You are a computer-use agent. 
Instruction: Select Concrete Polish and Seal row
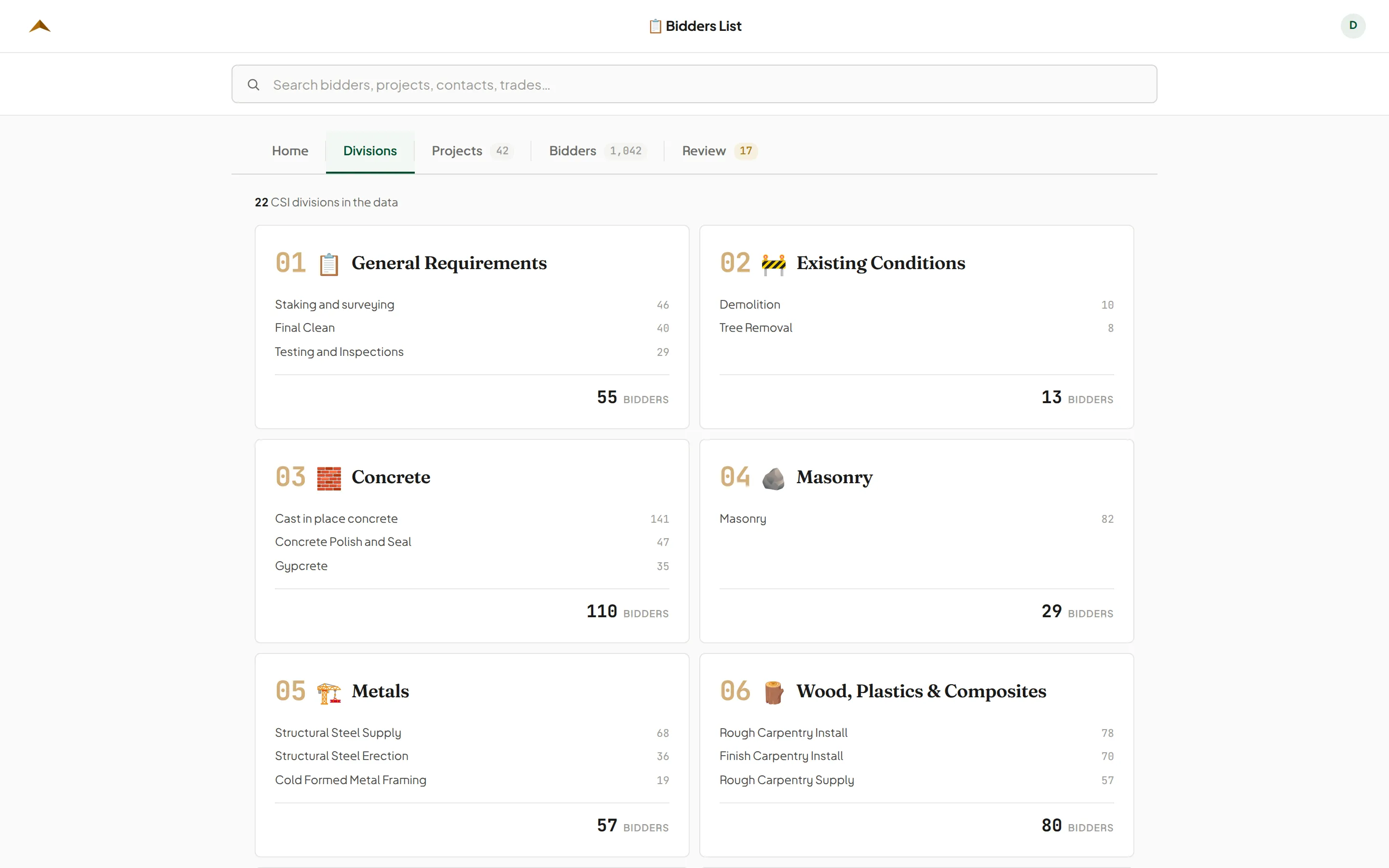[x=472, y=542]
